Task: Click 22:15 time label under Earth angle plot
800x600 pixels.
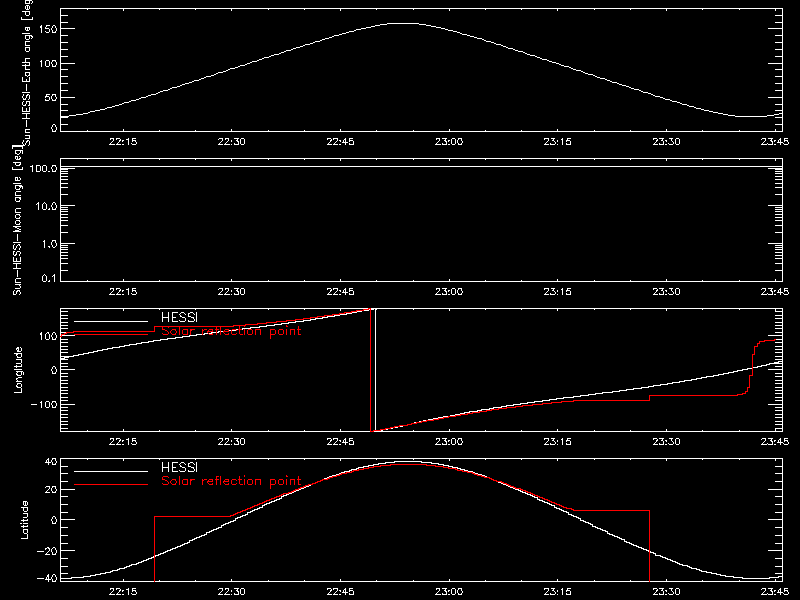Action: point(123,142)
